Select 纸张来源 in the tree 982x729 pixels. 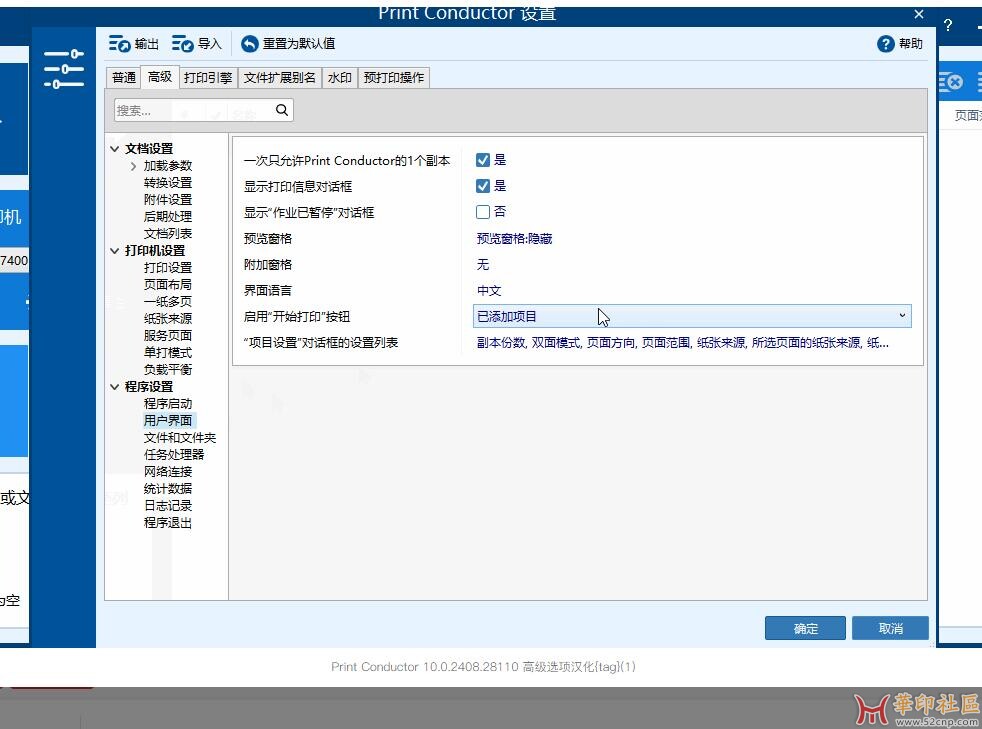(x=168, y=319)
